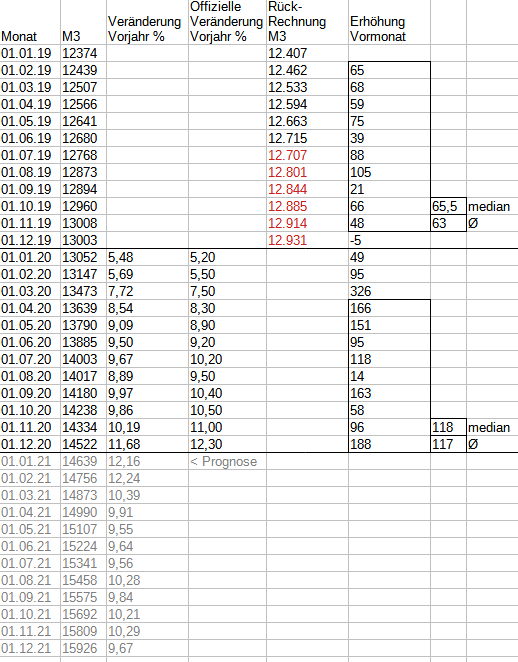Click the '< Prognose' label cell
Image resolution: width=518 pixels, height=662 pixels.
point(227,461)
